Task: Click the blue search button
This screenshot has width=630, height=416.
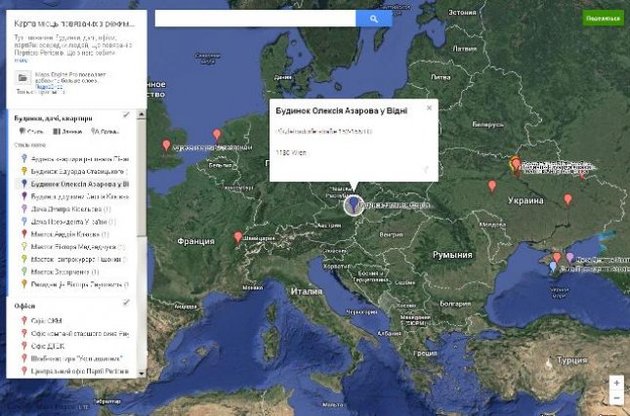Action: (374, 18)
